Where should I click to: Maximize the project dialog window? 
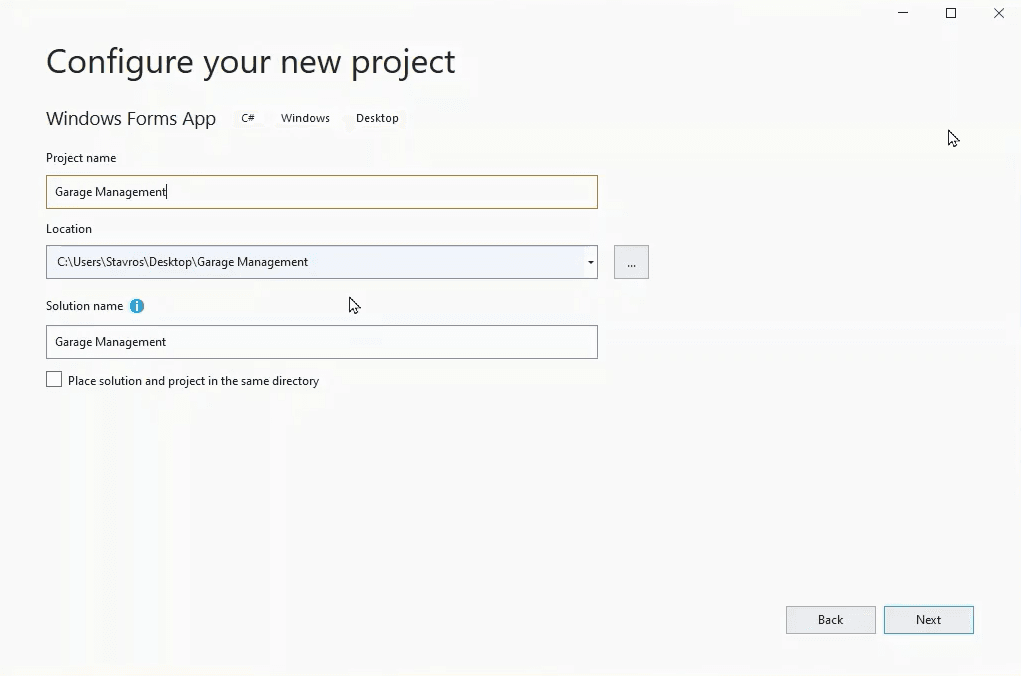pos(951,13)
